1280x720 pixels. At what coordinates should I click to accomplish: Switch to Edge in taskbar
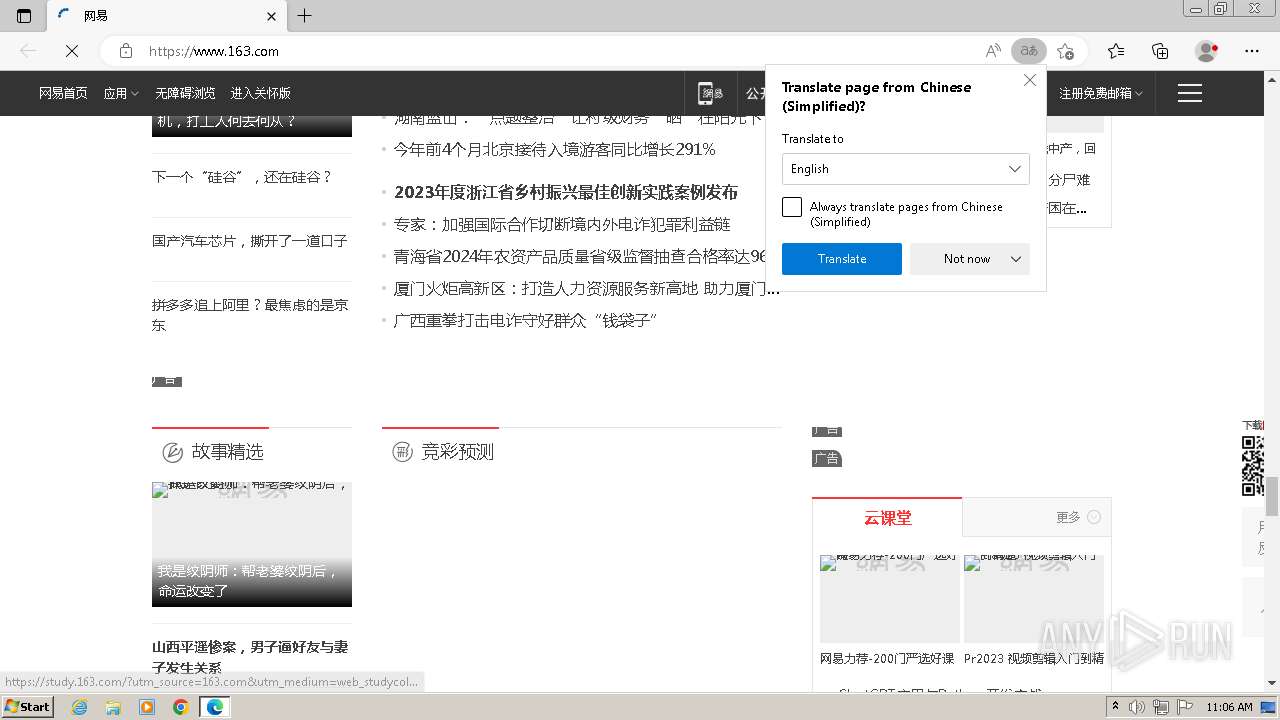click(215, 707)
